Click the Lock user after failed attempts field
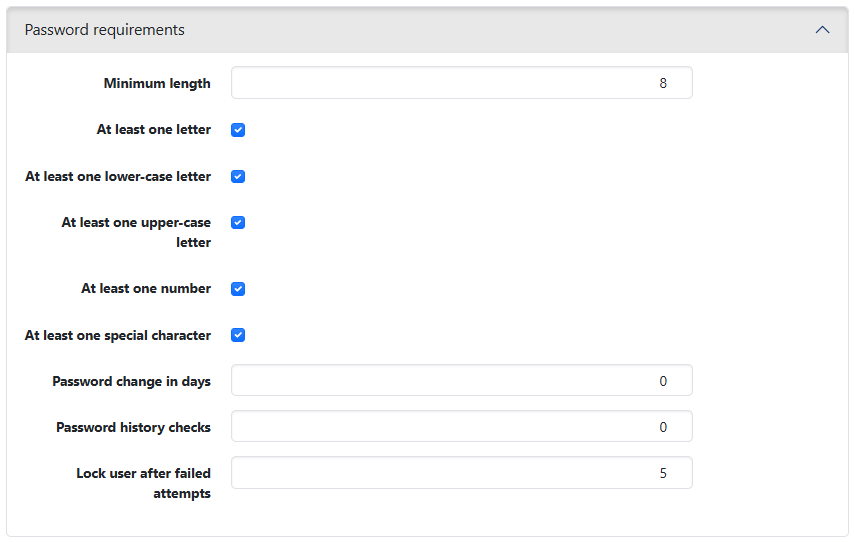Screen dimensions: 855x542 coord(461,473)
